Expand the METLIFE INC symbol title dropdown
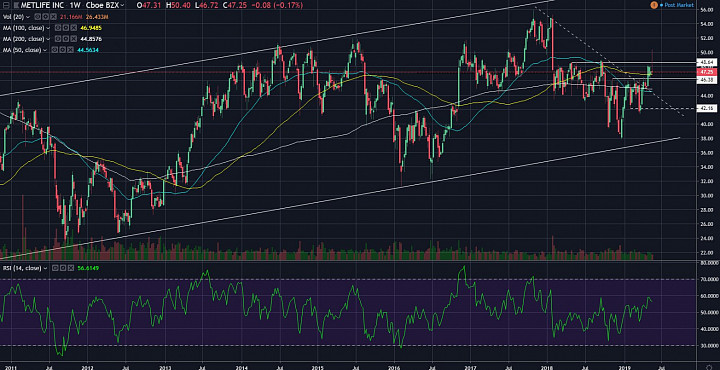 (x=122, y=5)
